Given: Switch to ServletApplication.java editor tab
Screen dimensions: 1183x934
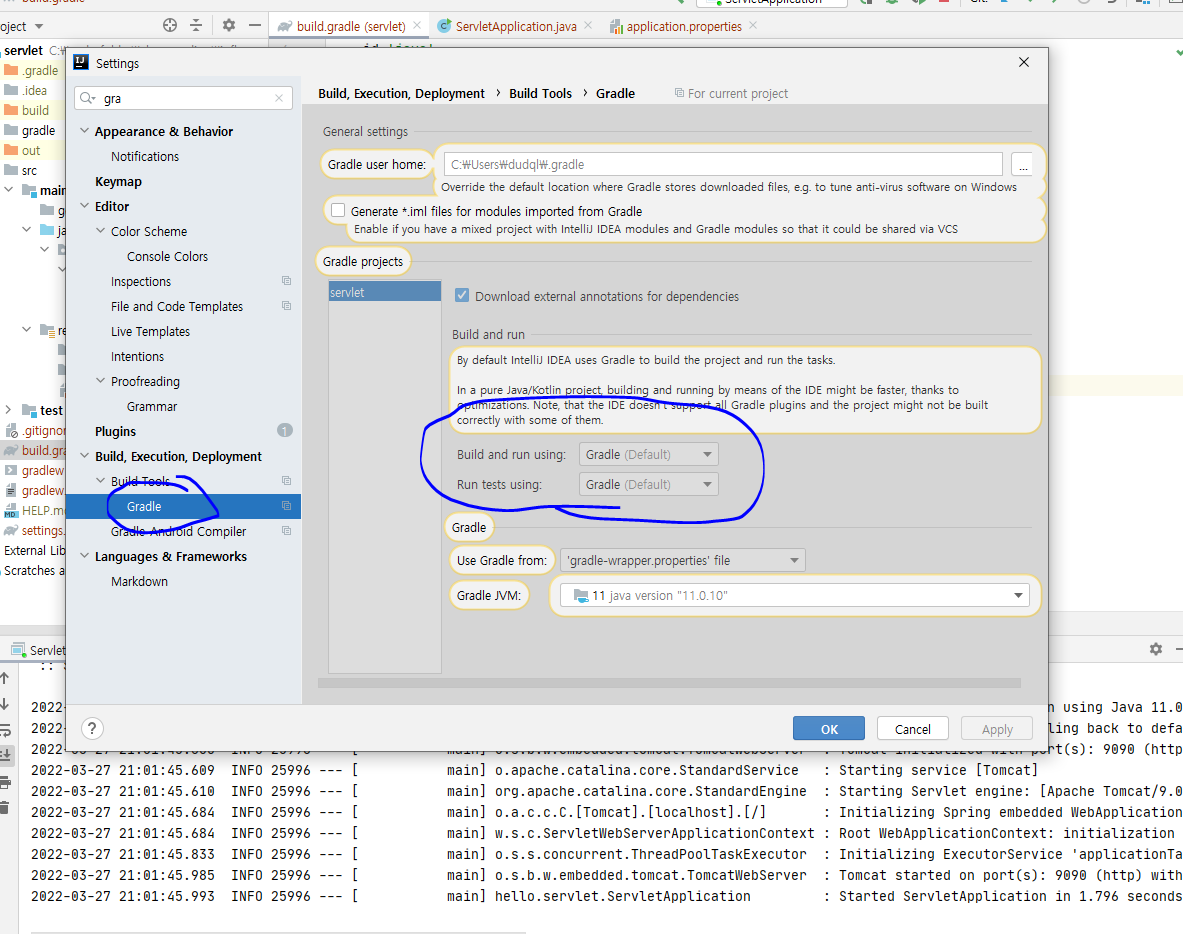Looking at the screenshot, I should [x=515, y=26].
